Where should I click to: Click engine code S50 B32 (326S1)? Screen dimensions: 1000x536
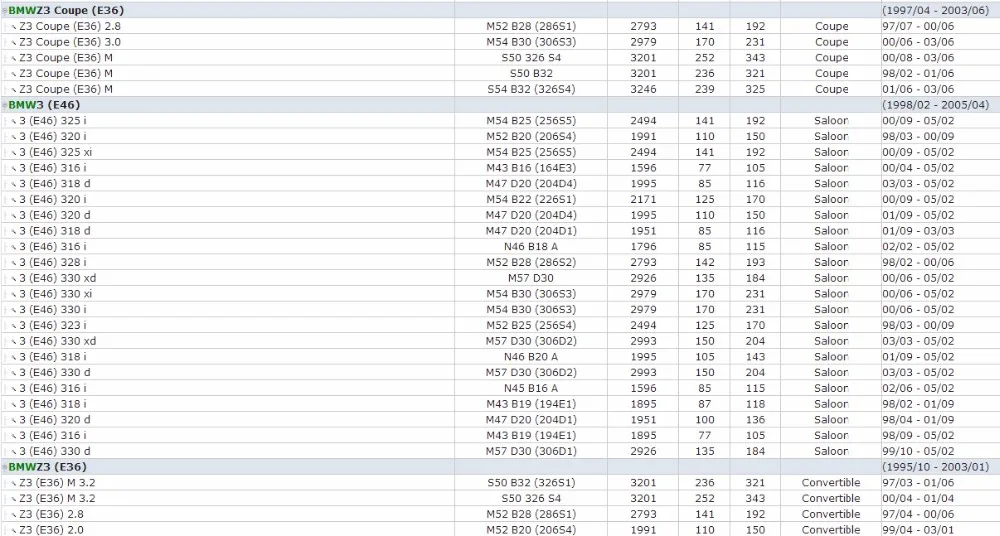pyautogui.click(x=531, y=482)
